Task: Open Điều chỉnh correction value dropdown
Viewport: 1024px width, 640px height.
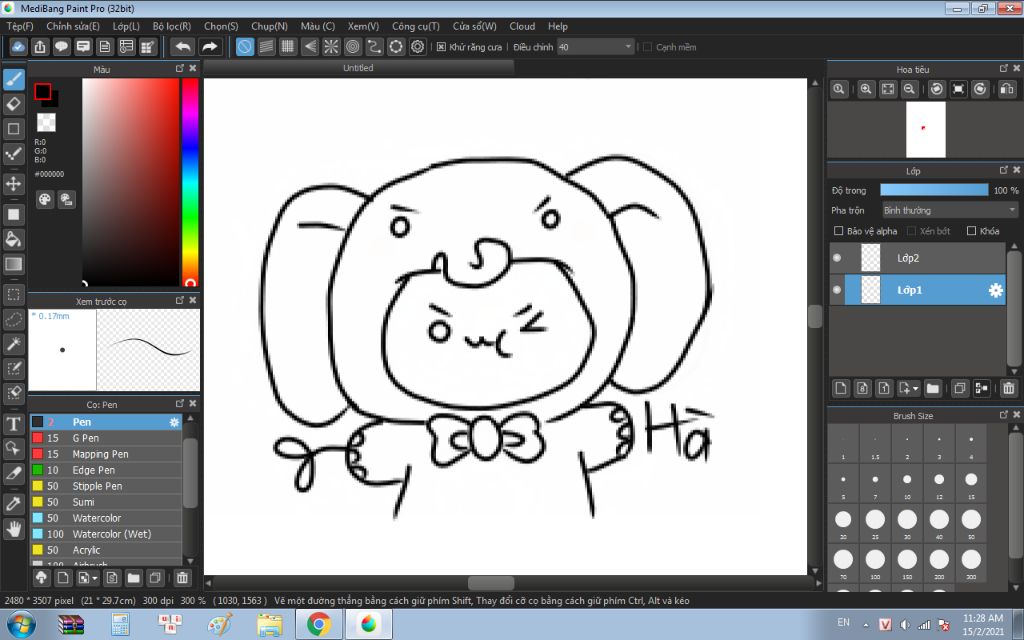Action: pos(596,47)
